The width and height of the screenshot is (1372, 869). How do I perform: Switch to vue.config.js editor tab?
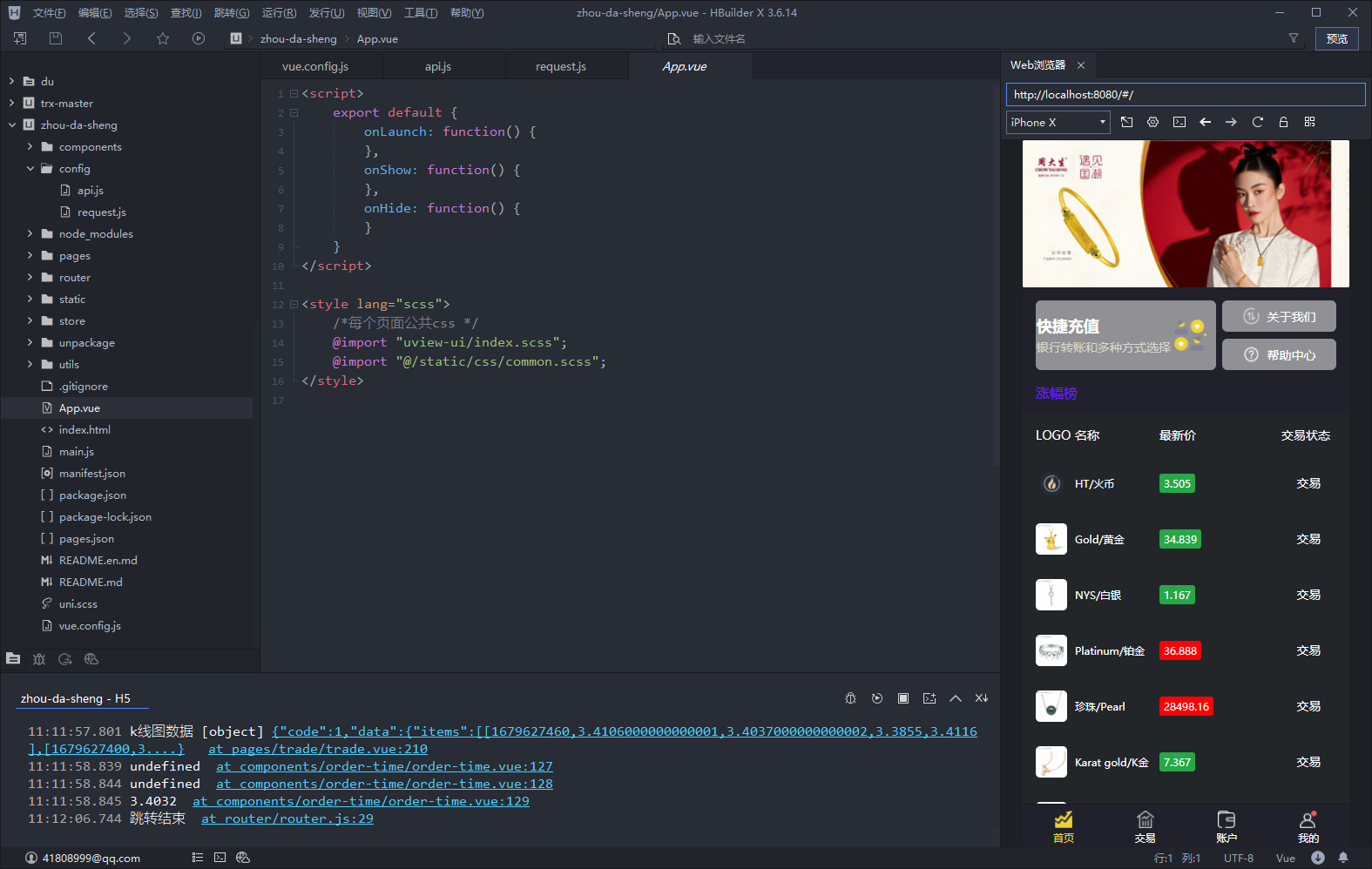tap(315, 66)
